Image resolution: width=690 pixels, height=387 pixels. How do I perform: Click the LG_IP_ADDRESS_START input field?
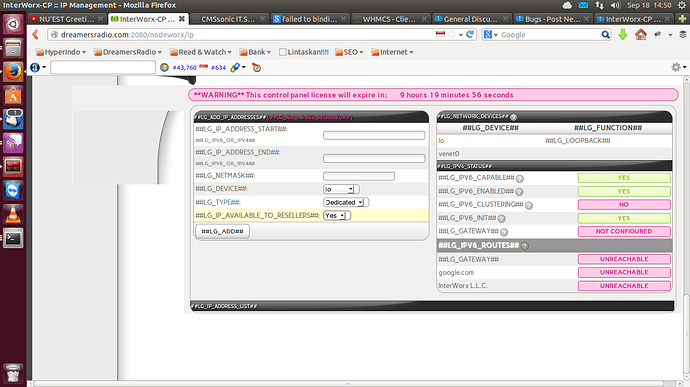coord(374,135)
